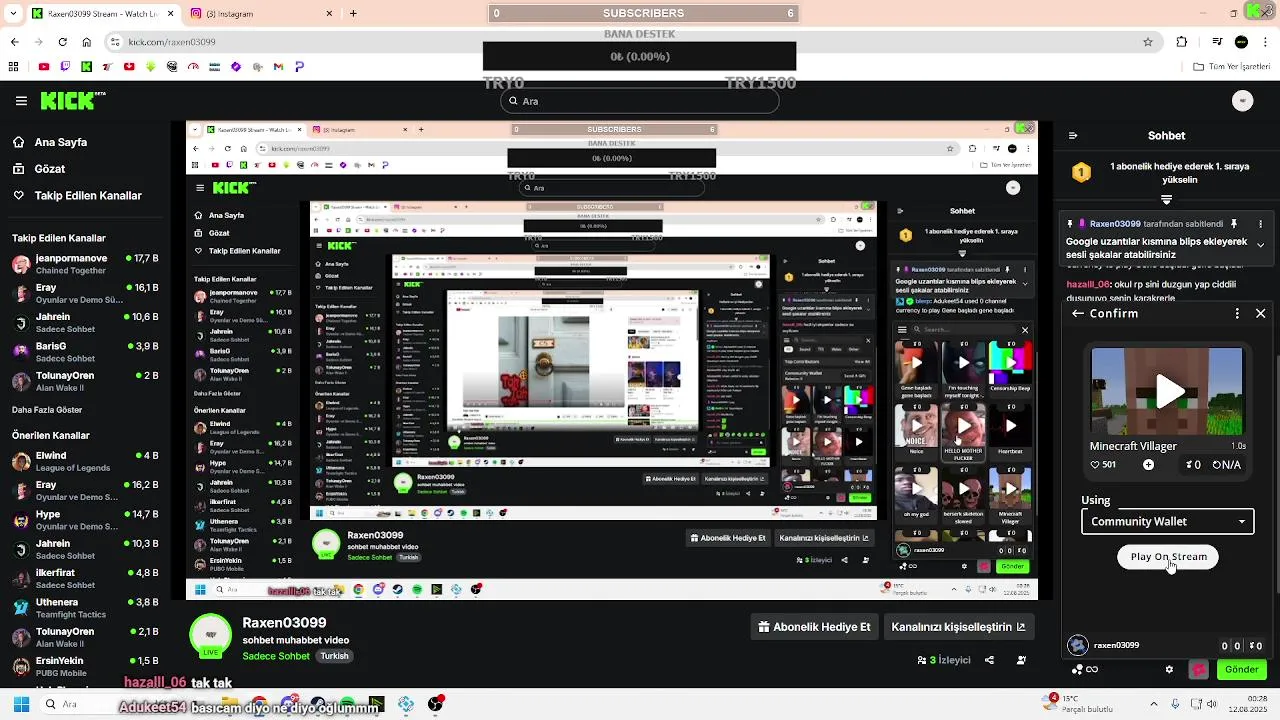Viewport: 1280px width, 720px height.
Task: Go back from the Confirm panel
Action: 1077,313
